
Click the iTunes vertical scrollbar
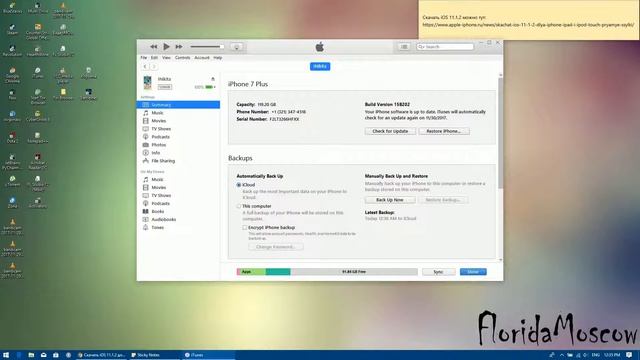tap(500, 133)
